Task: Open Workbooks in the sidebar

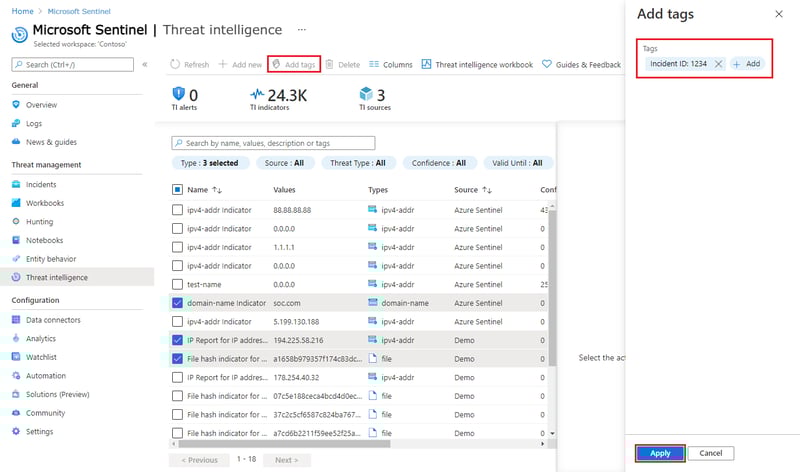Action: pos(45,203)
